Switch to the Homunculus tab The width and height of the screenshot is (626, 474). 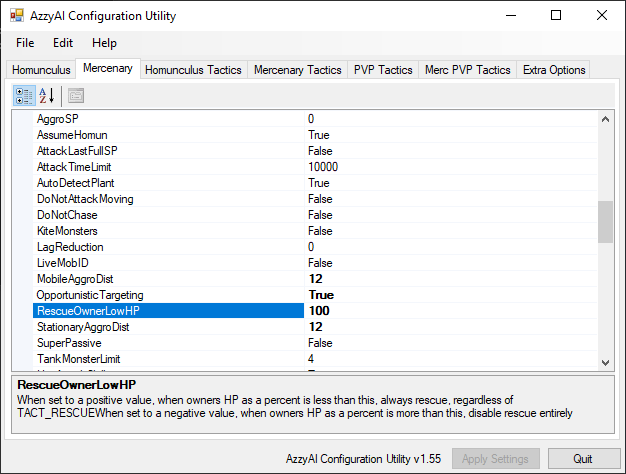click(x=41, y=70)
